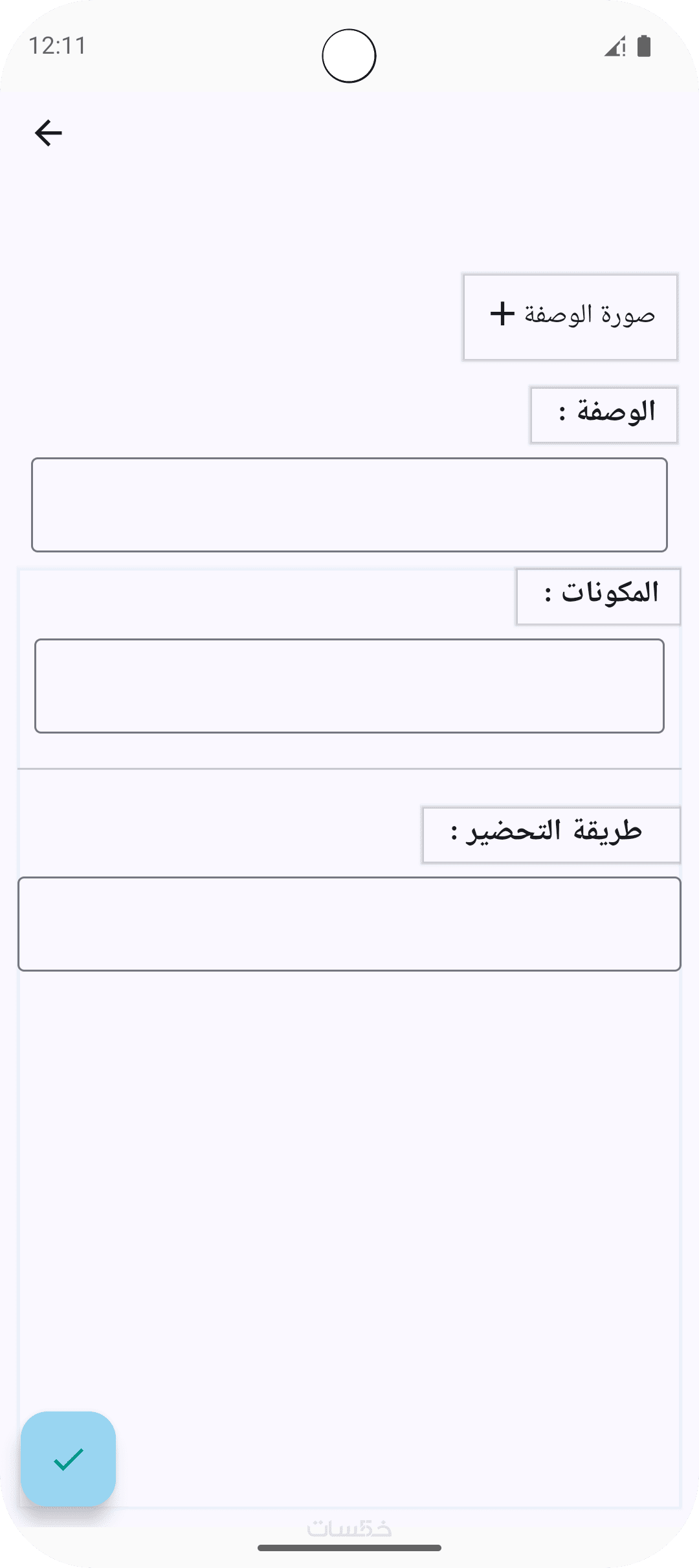This screenshot has width=699, height=1568.
Task: Tap the faint "خمسات" watermark text
Action: pyautogui.click(x=349, y=1529)
